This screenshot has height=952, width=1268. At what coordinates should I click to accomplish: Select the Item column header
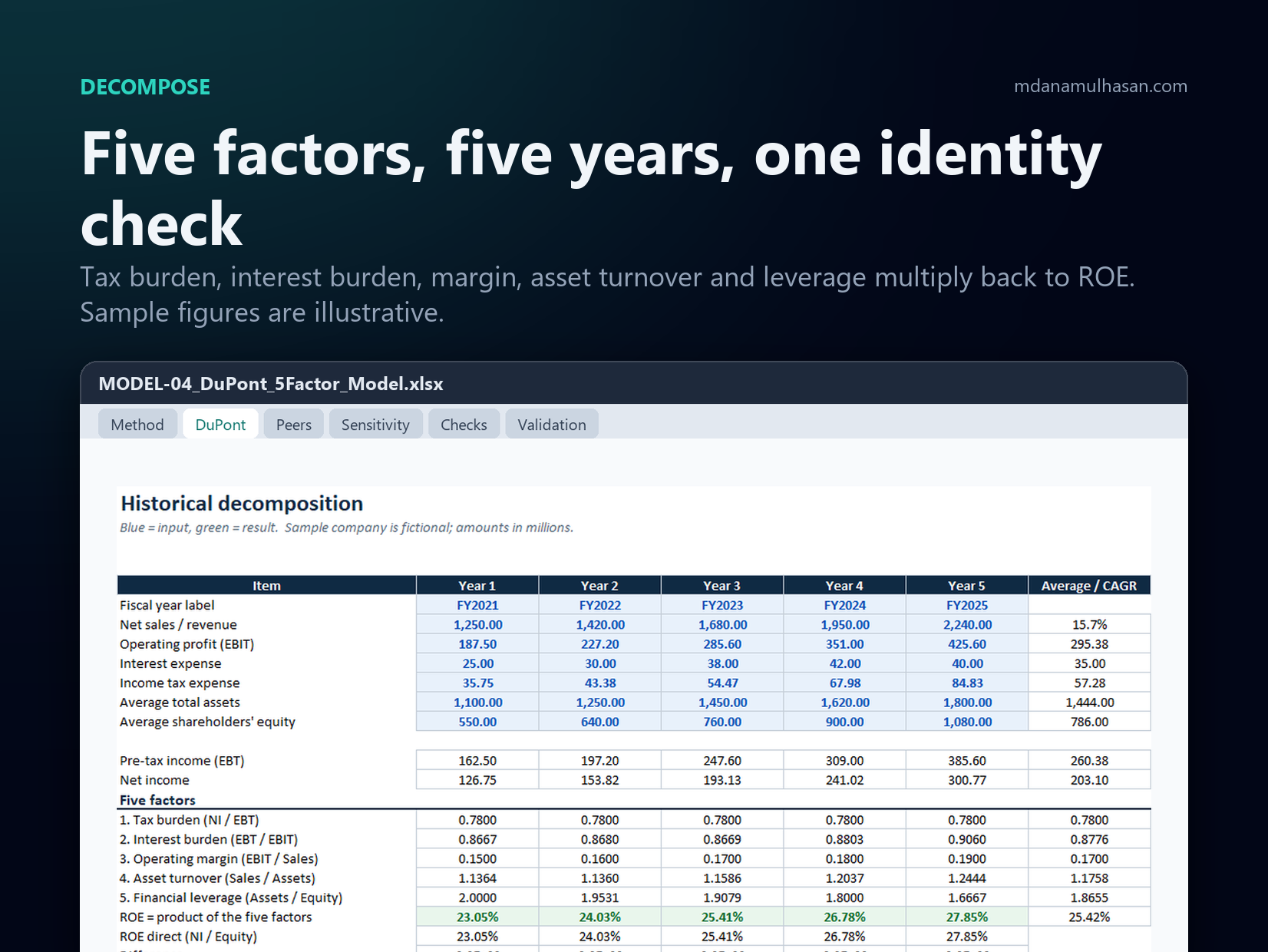(266, 585)
